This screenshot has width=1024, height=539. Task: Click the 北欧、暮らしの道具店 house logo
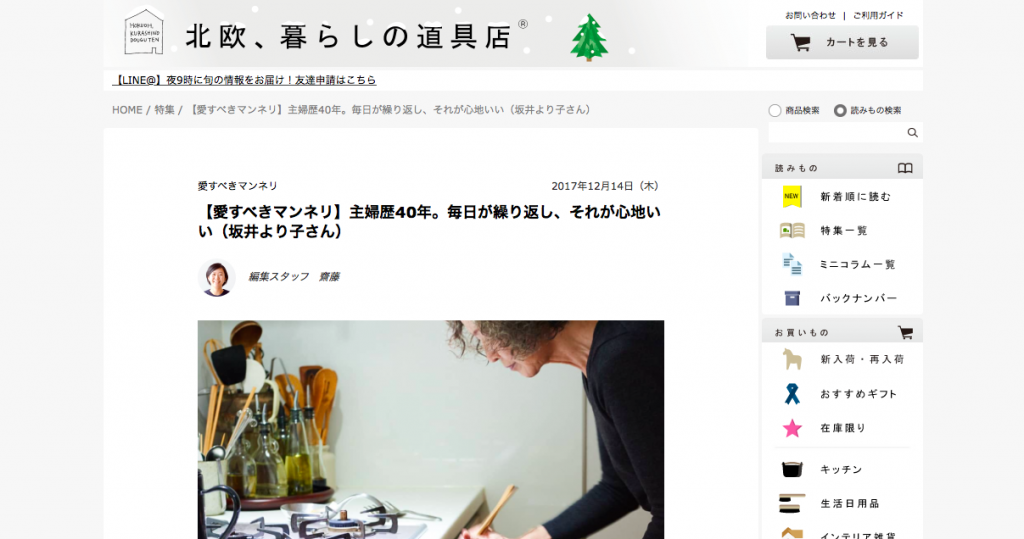coord(144,31)
